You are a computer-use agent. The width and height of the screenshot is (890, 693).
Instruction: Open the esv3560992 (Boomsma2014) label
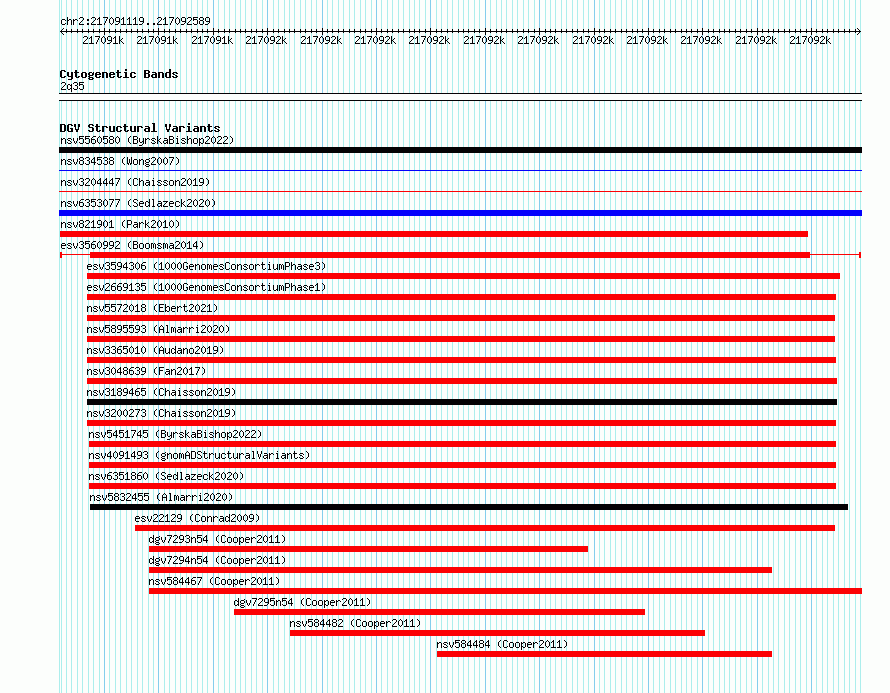pyautogui.click(x=132, y=245)
